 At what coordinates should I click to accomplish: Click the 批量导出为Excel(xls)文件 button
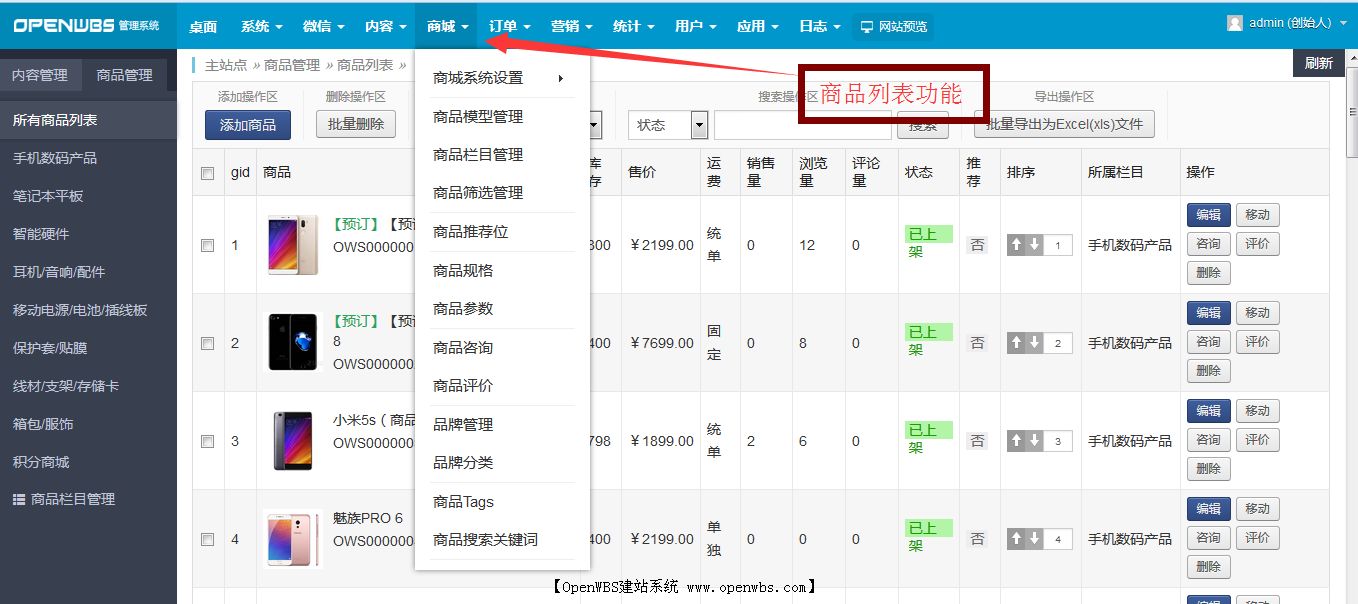click(1063, 124)
